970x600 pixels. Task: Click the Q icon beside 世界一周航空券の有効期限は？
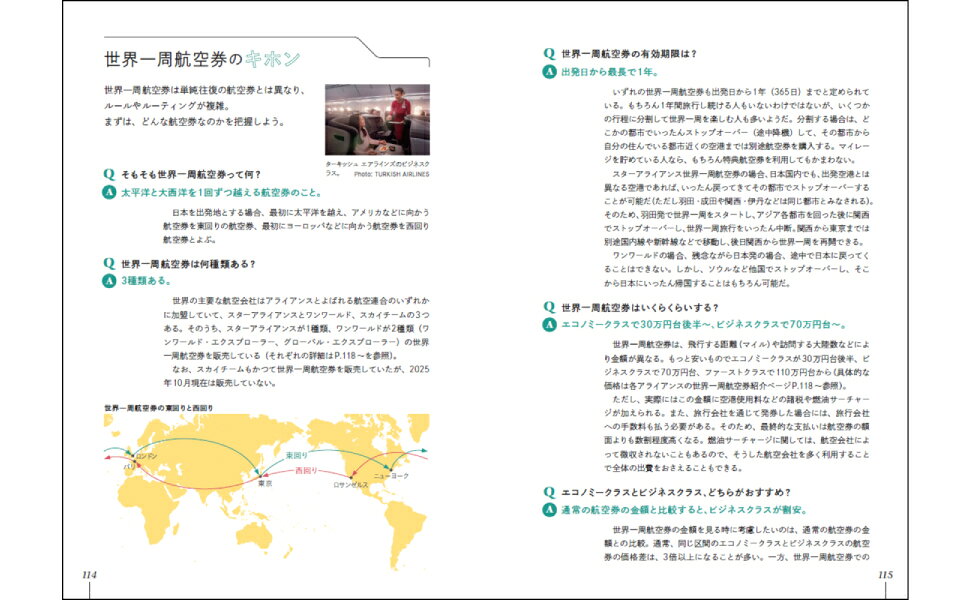tap(549, 54)
